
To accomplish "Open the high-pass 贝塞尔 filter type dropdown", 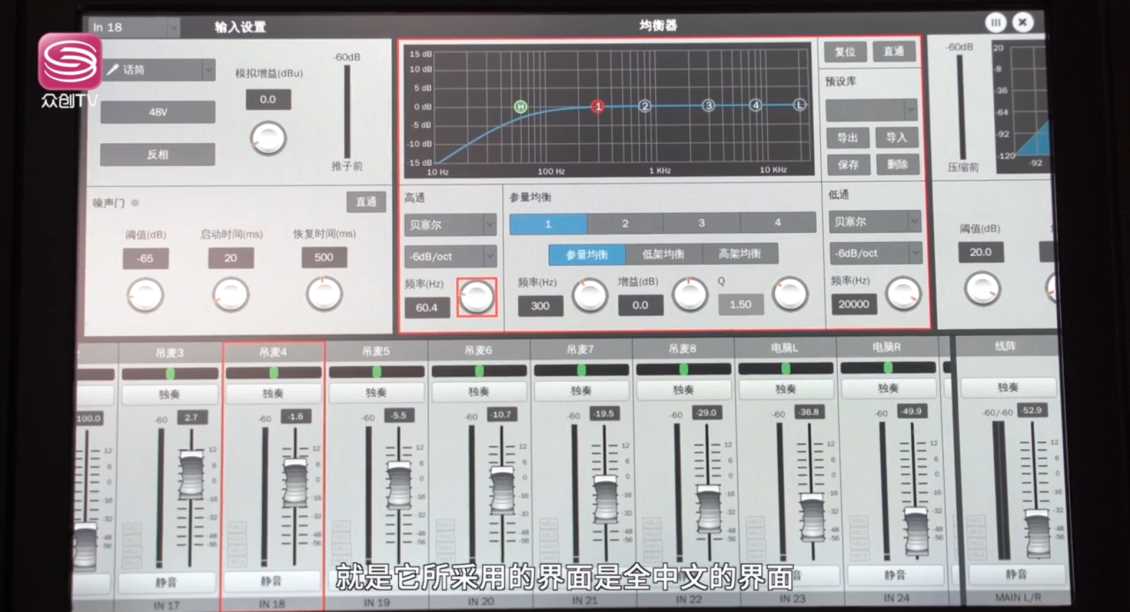I will pyautogui.click(x=450, y=226).
